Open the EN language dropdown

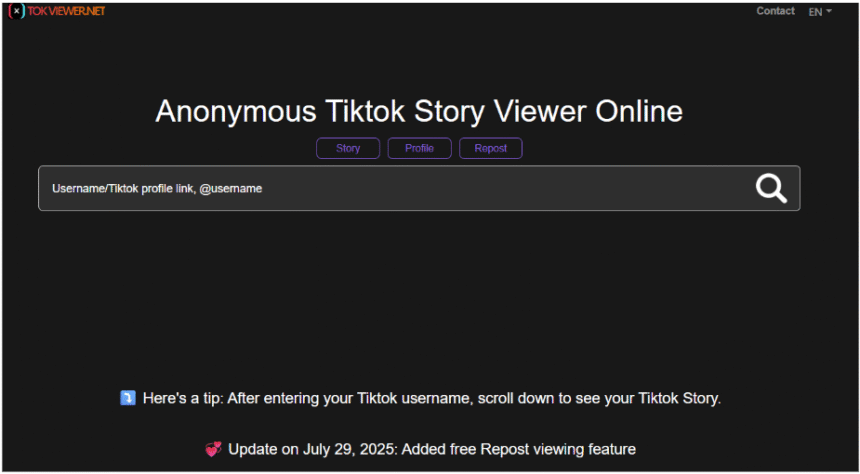816,12
